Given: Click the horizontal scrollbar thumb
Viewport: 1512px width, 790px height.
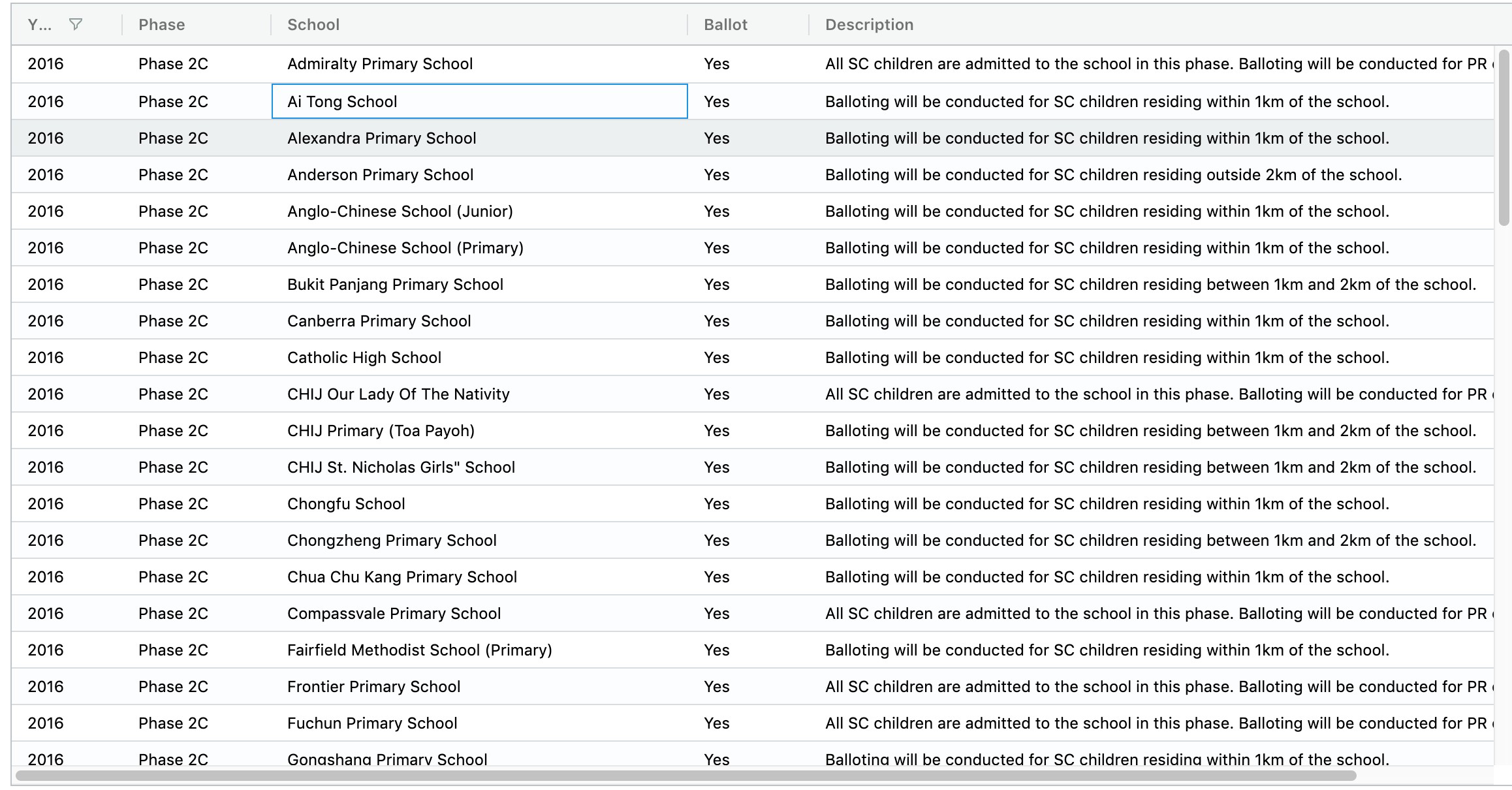Looking at the screenshot, I should (685, 776).
